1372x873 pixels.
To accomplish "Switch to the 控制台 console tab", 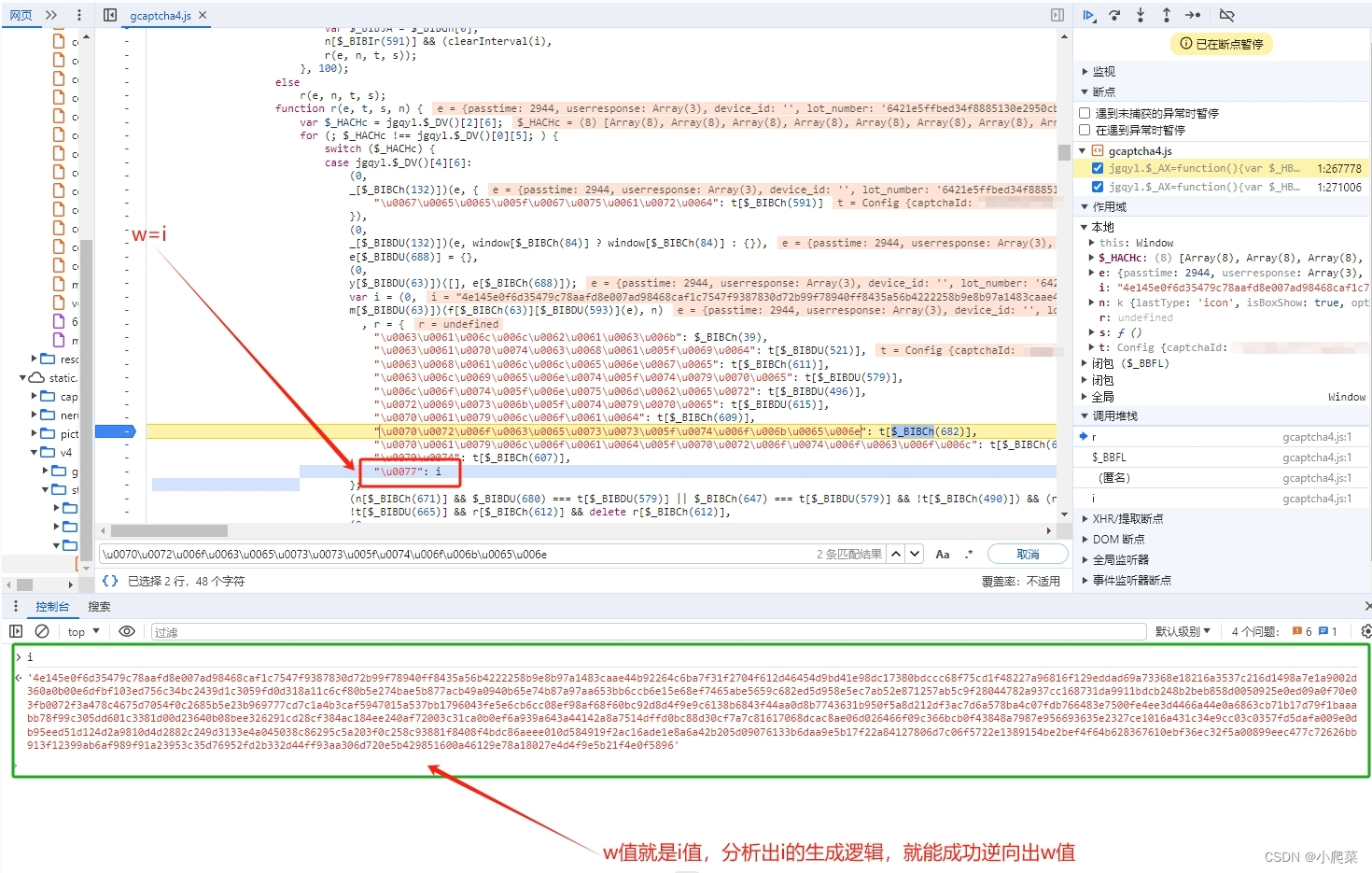I will pyautogui.click(x=52, y=607).
